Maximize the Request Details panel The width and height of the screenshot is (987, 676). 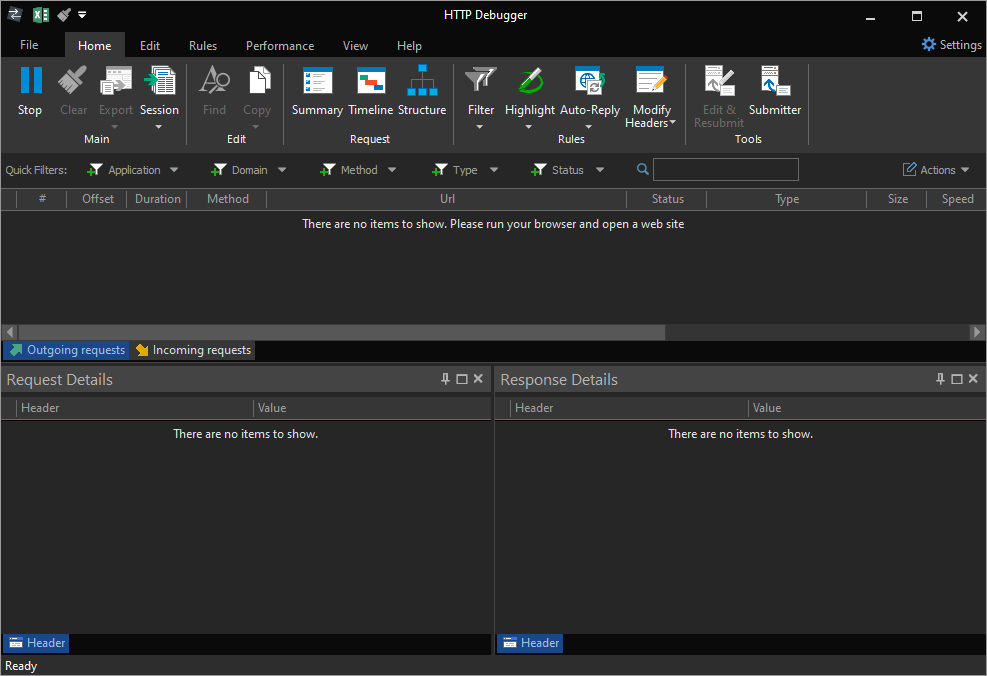[x=461, y=379]
